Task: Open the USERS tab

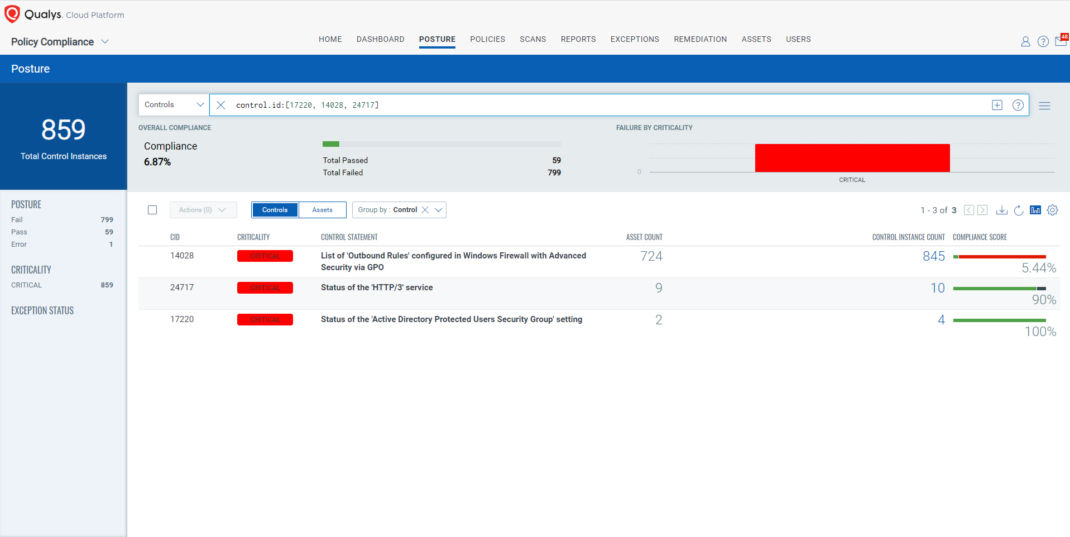Action: (x=798, y=40)
